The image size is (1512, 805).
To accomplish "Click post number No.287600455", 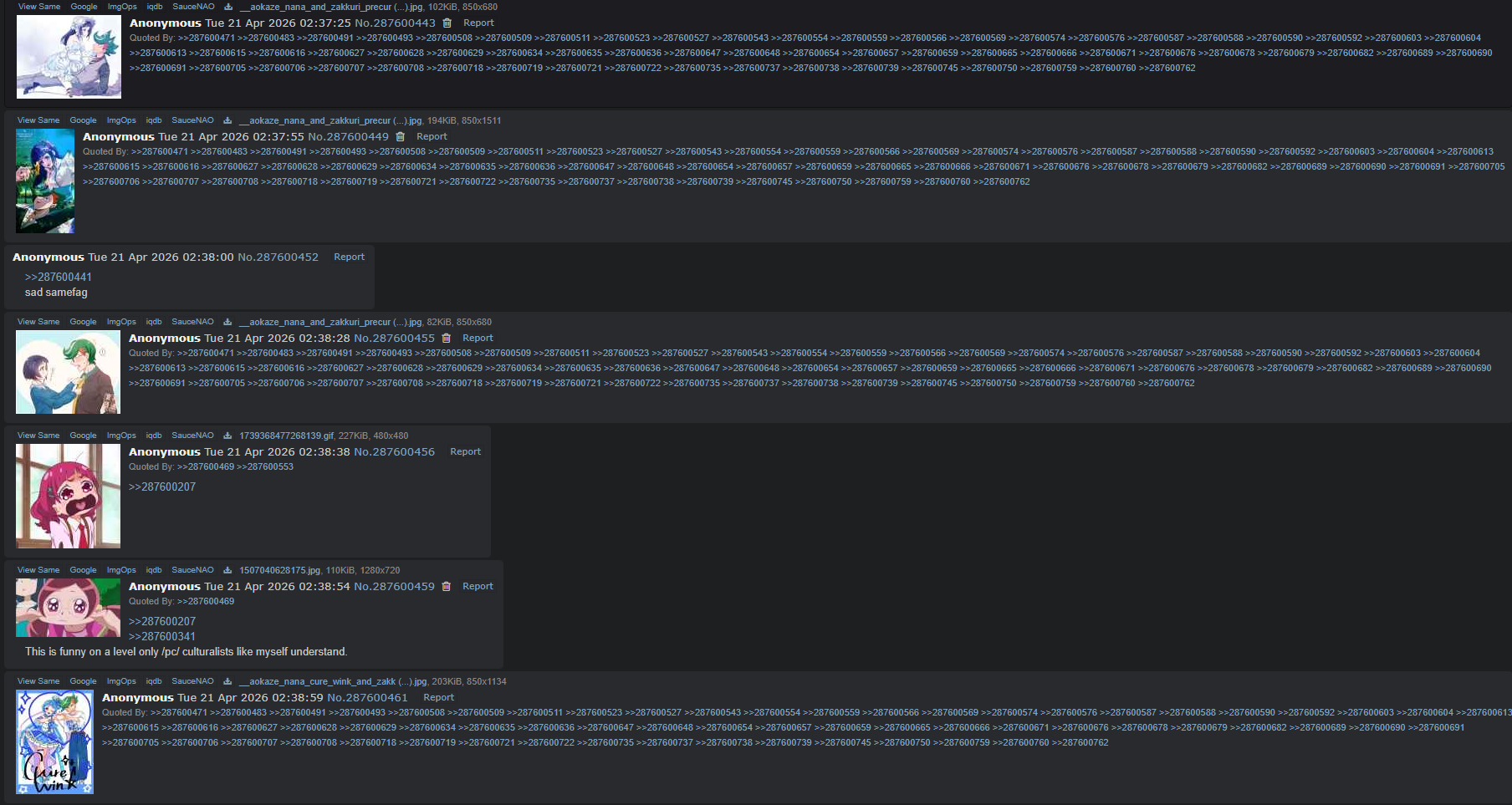I will pos(394,339).
